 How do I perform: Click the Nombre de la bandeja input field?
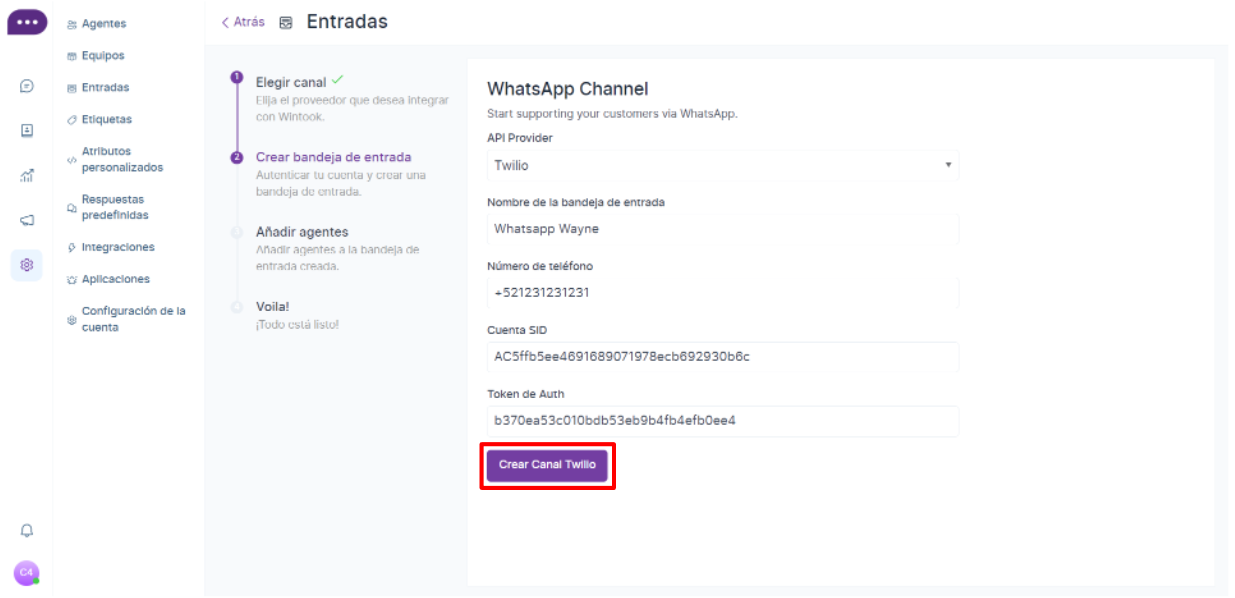point(721,229)
